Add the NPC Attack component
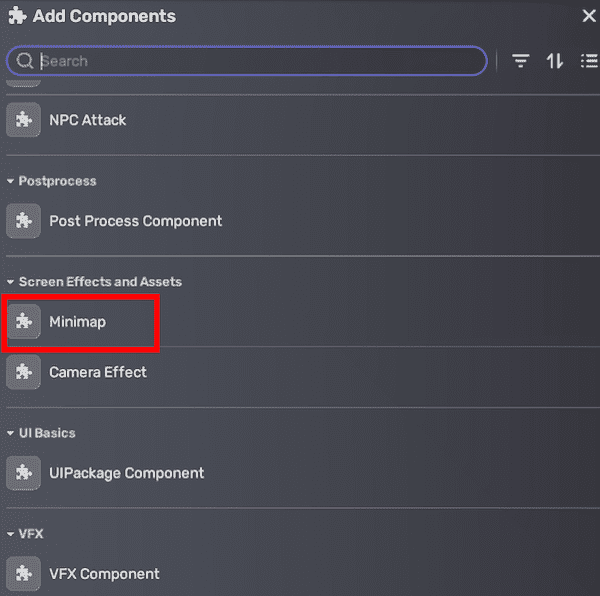600x596 pixels. [88, 120]
